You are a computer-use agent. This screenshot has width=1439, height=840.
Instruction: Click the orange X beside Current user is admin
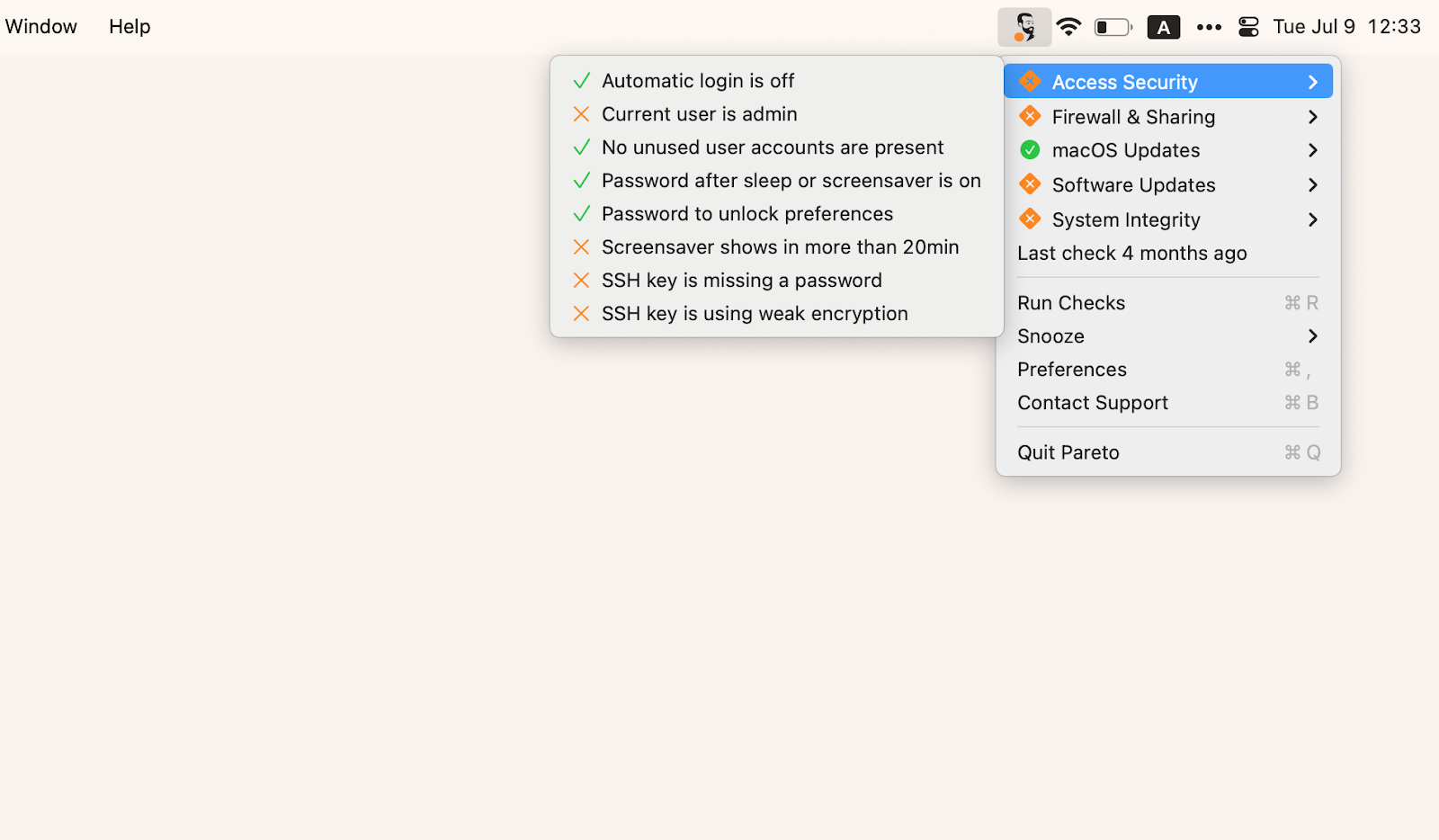click(x=582, y=114)
